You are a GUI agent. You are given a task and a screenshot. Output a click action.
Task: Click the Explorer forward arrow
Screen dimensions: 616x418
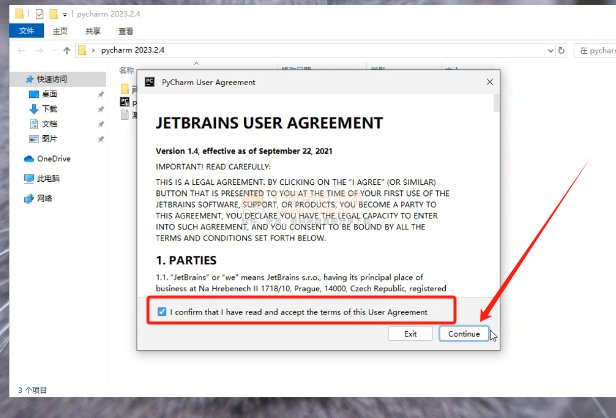(x=39, y=51)
